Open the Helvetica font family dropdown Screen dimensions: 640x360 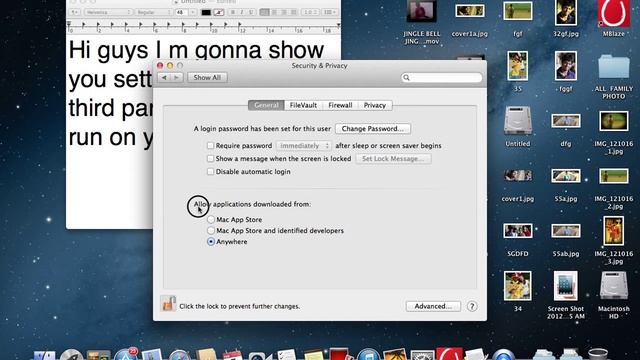click(108, 12)
